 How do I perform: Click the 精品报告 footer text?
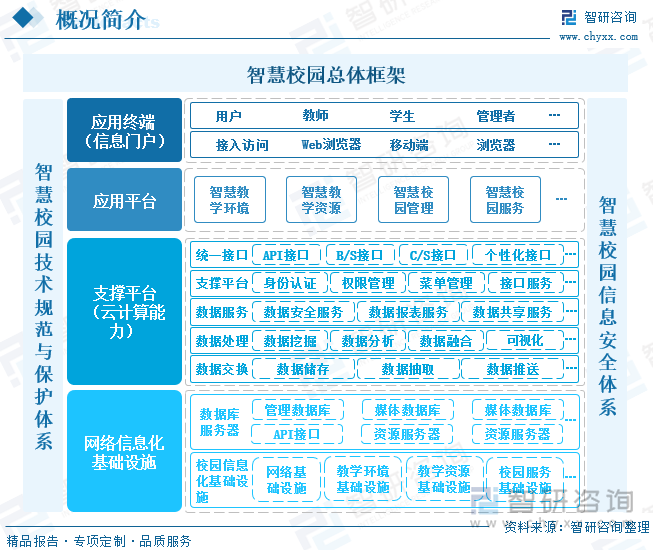(32, 541)
